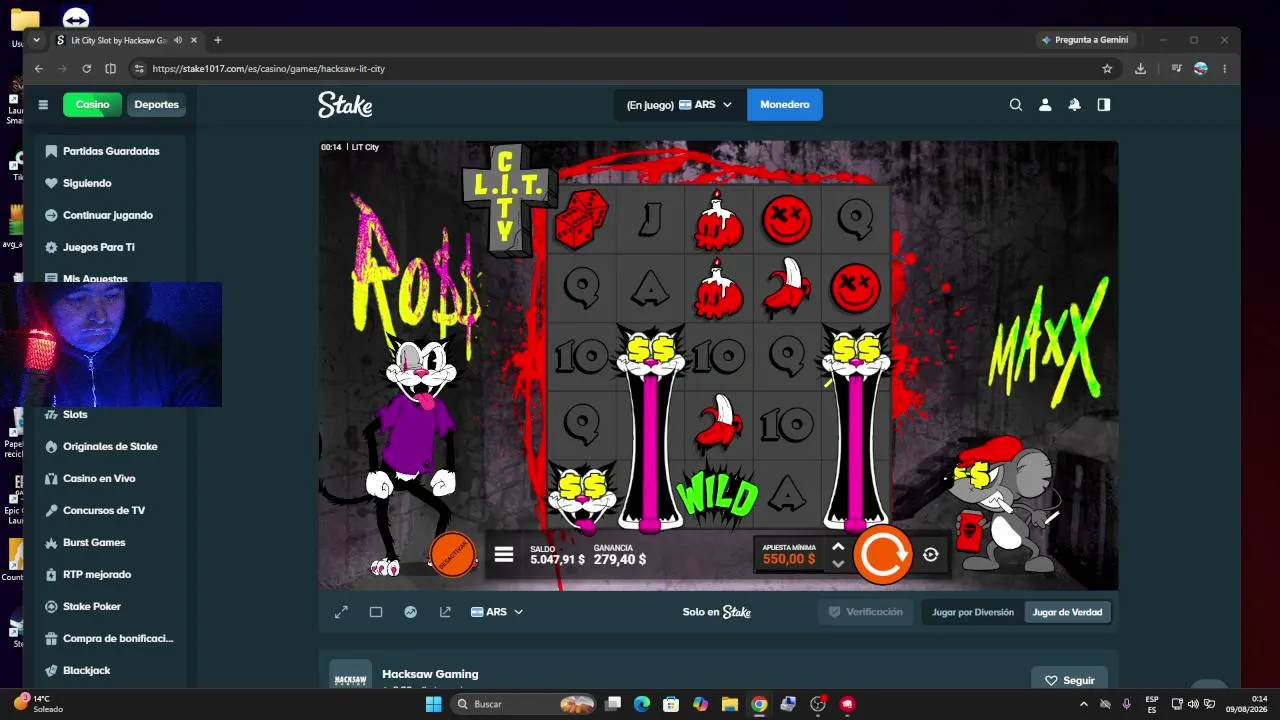Click the browser address bar URL
Image resolution: width=1280 pixels, height=720 pixels.
[x=268, y=69]
